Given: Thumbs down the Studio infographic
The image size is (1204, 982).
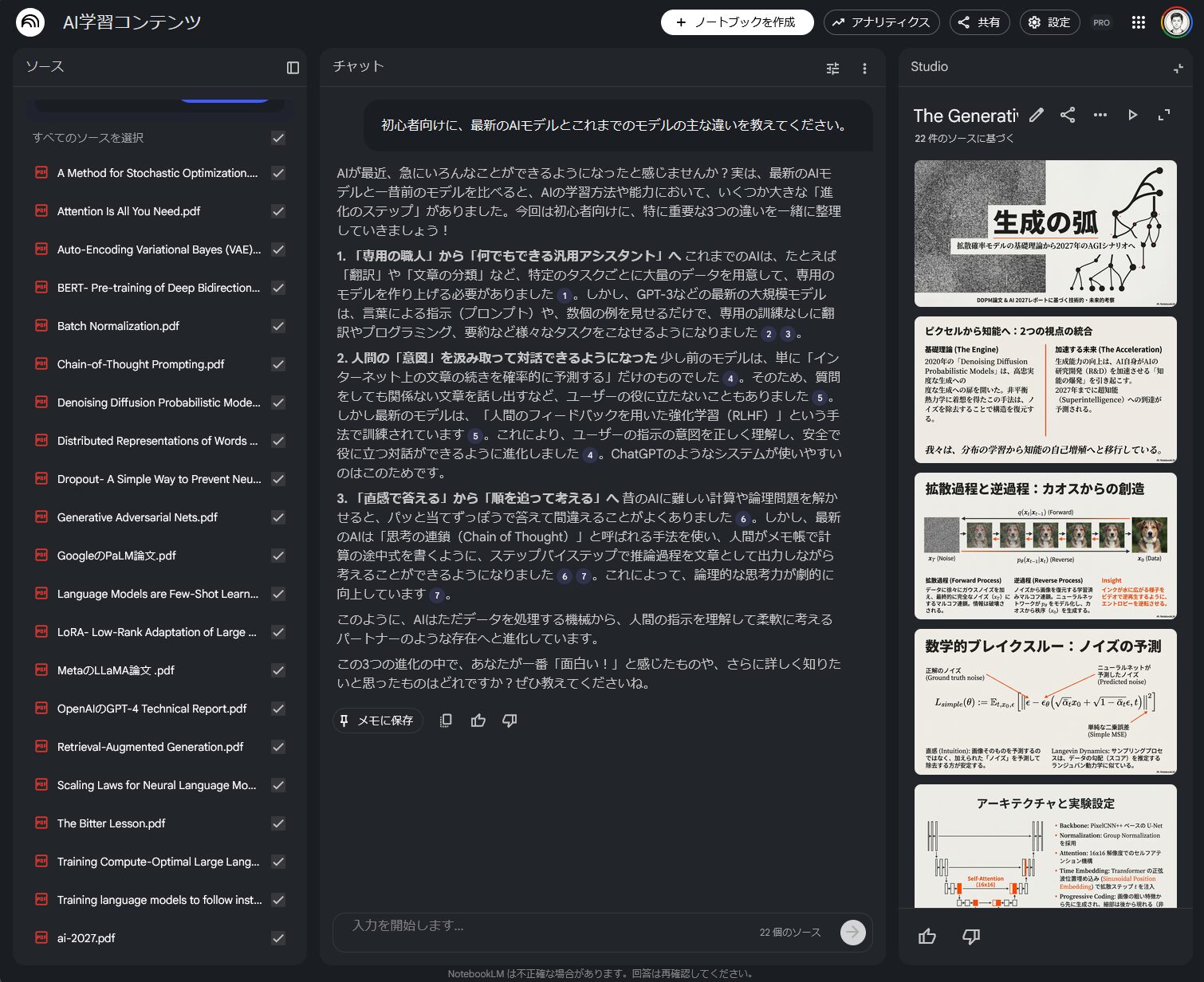Looking at the screenshot, I should point(970,937).
